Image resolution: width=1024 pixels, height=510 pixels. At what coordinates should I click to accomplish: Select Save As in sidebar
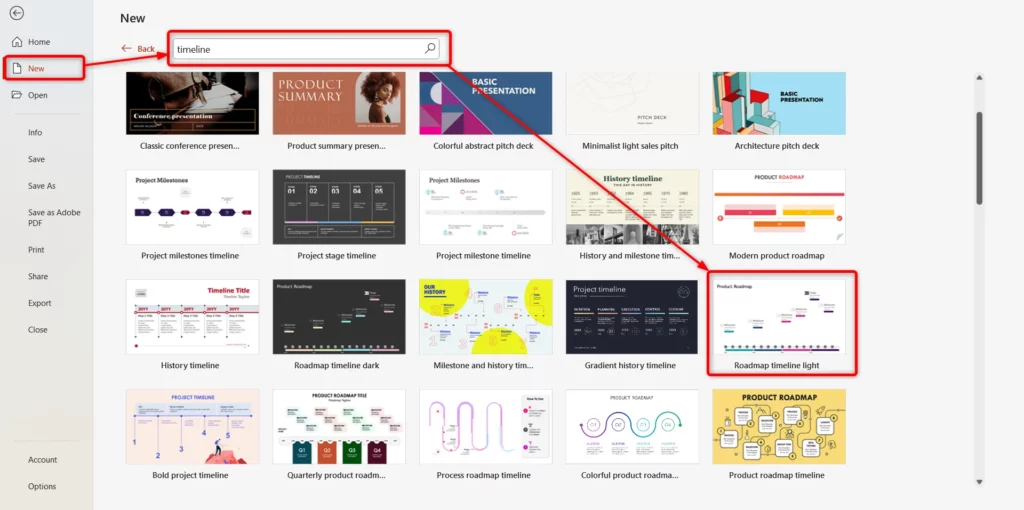coord(42,186)
